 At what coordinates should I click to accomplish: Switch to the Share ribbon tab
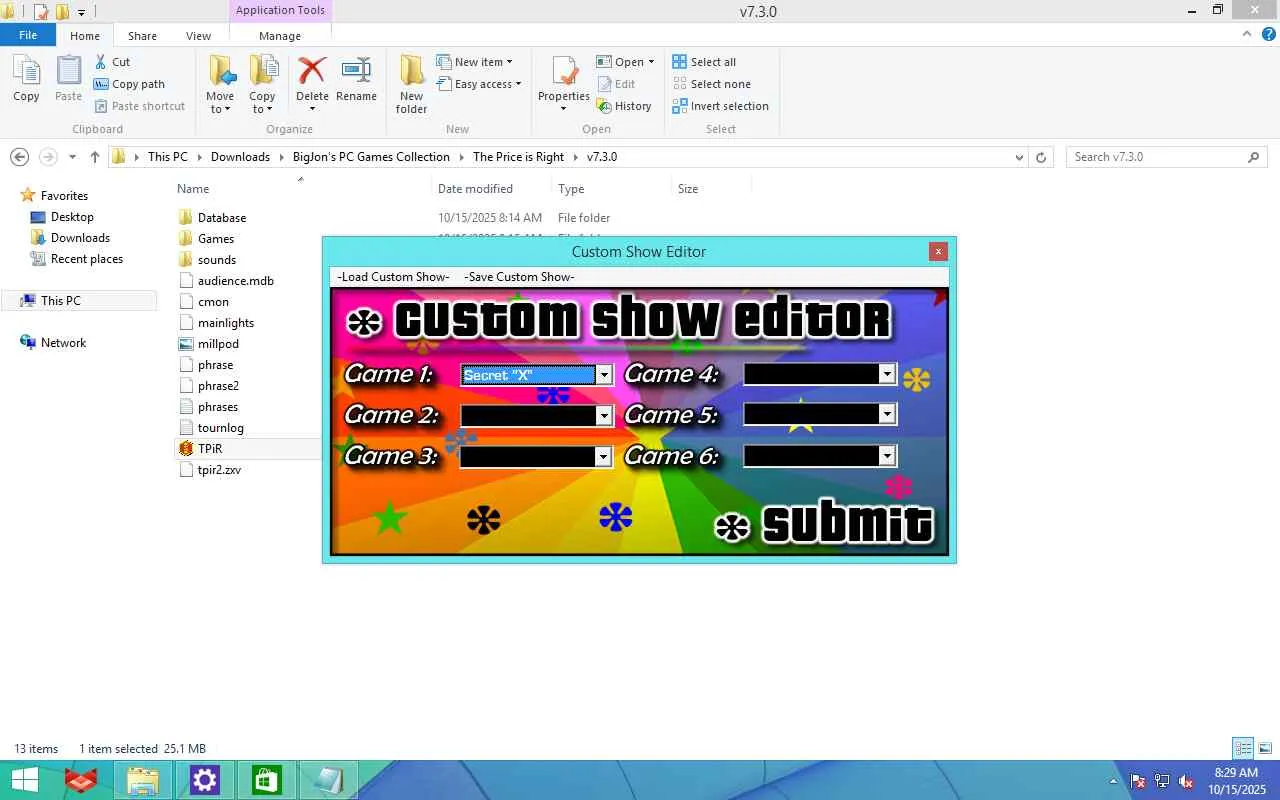[x=142, y=36]
